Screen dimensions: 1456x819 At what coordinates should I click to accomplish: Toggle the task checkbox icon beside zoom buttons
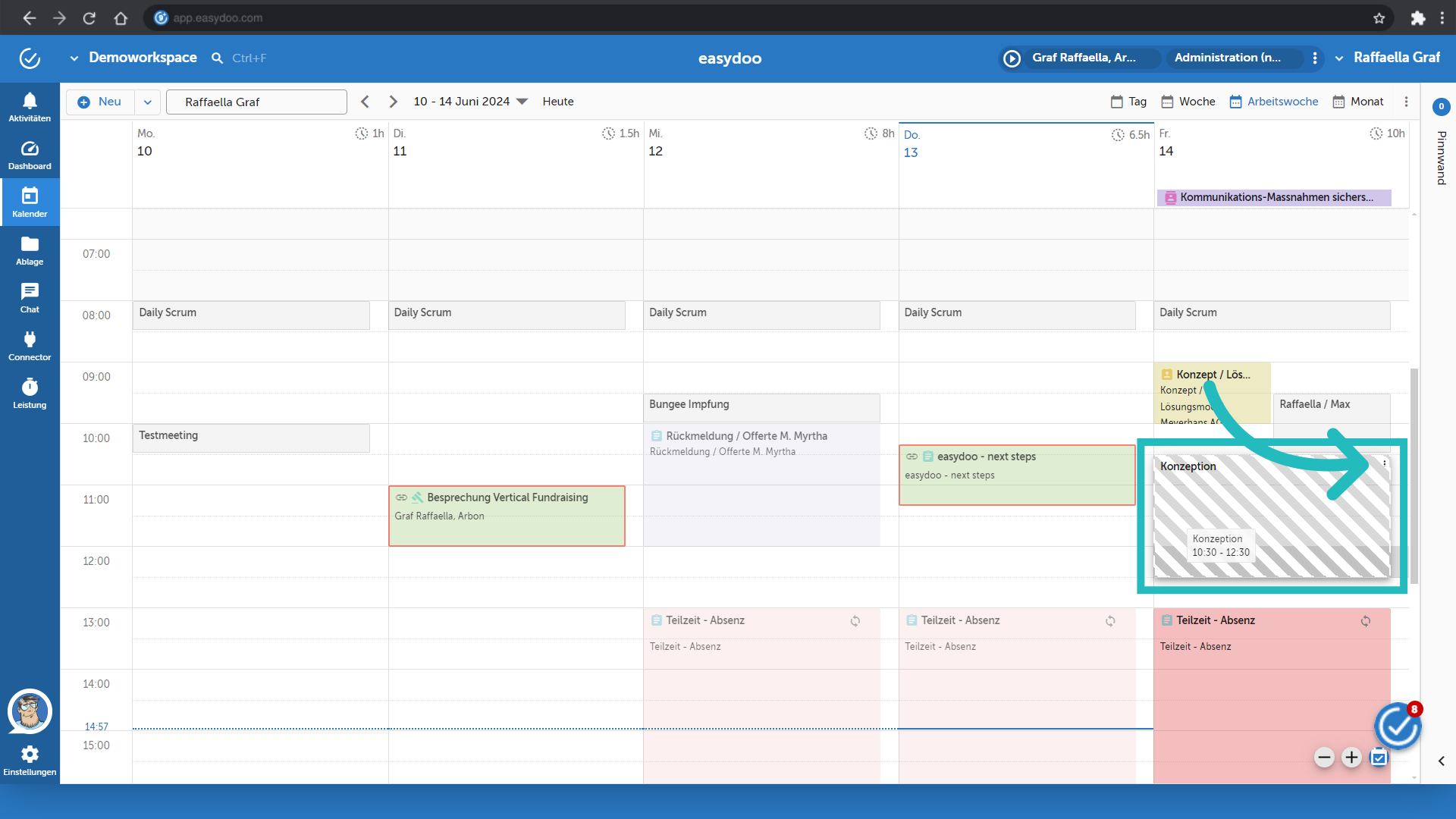tap(1379, 757)
